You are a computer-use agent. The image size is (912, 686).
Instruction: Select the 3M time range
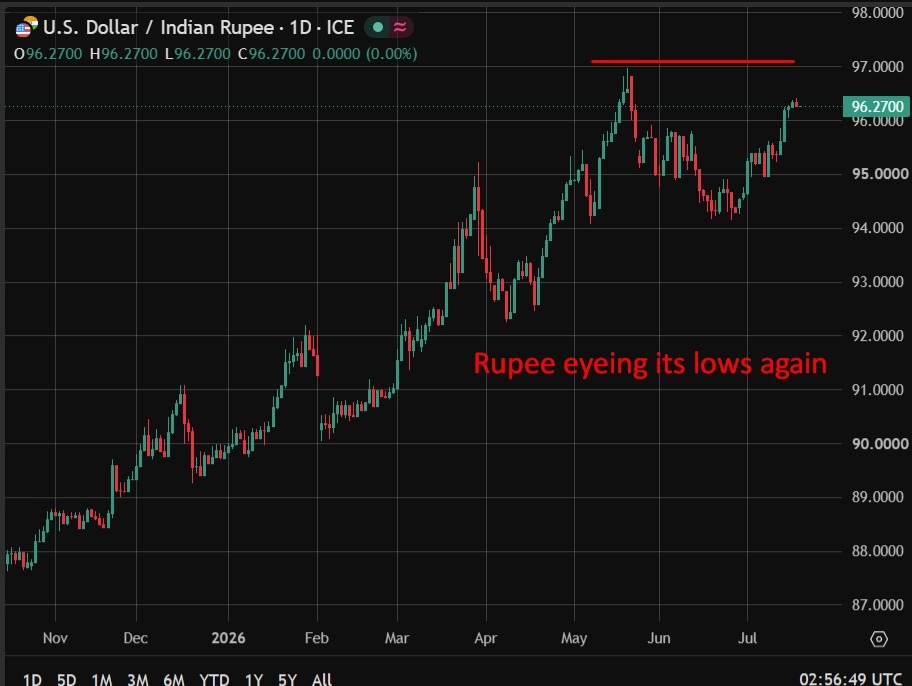coord(138,679)
